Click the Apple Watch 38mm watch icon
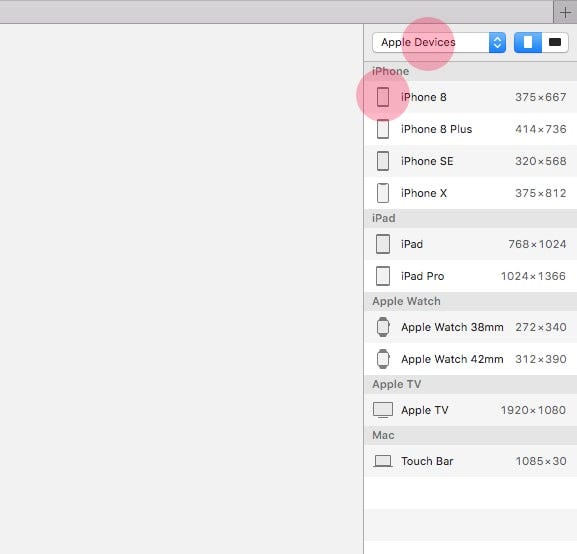This screenshot has width=577, height=554. pyautogui.click(x=383, y=327)
